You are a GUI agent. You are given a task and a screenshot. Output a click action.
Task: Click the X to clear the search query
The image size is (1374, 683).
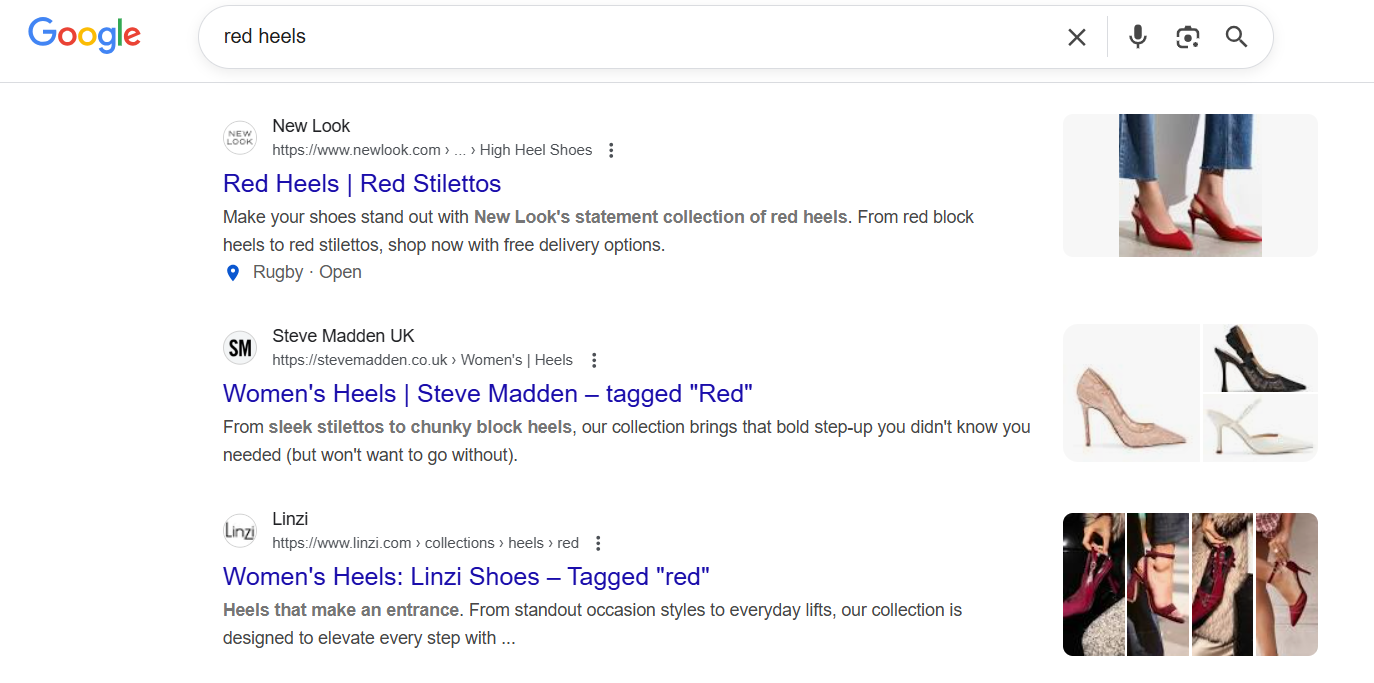[x=1077, y=36]
